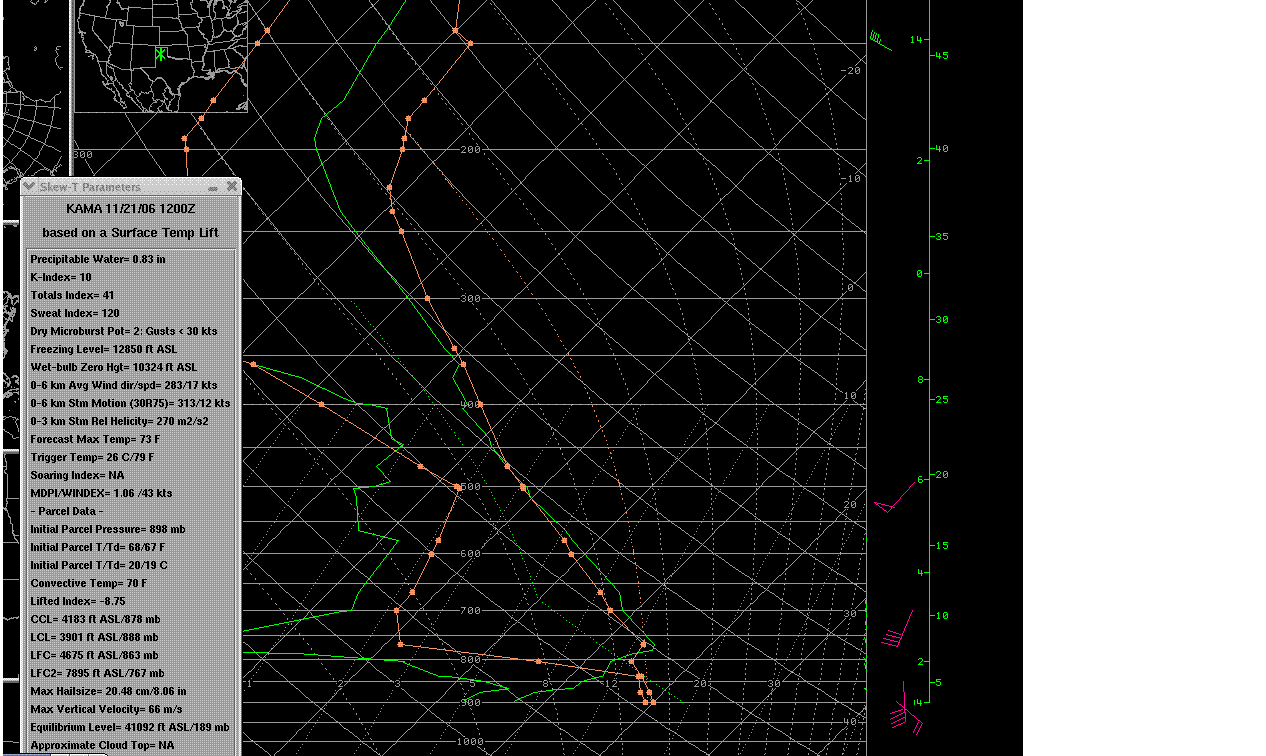Click the green 40 height scale label
This screenshot has width=1266, height=756.
click(x=942, y=149)
